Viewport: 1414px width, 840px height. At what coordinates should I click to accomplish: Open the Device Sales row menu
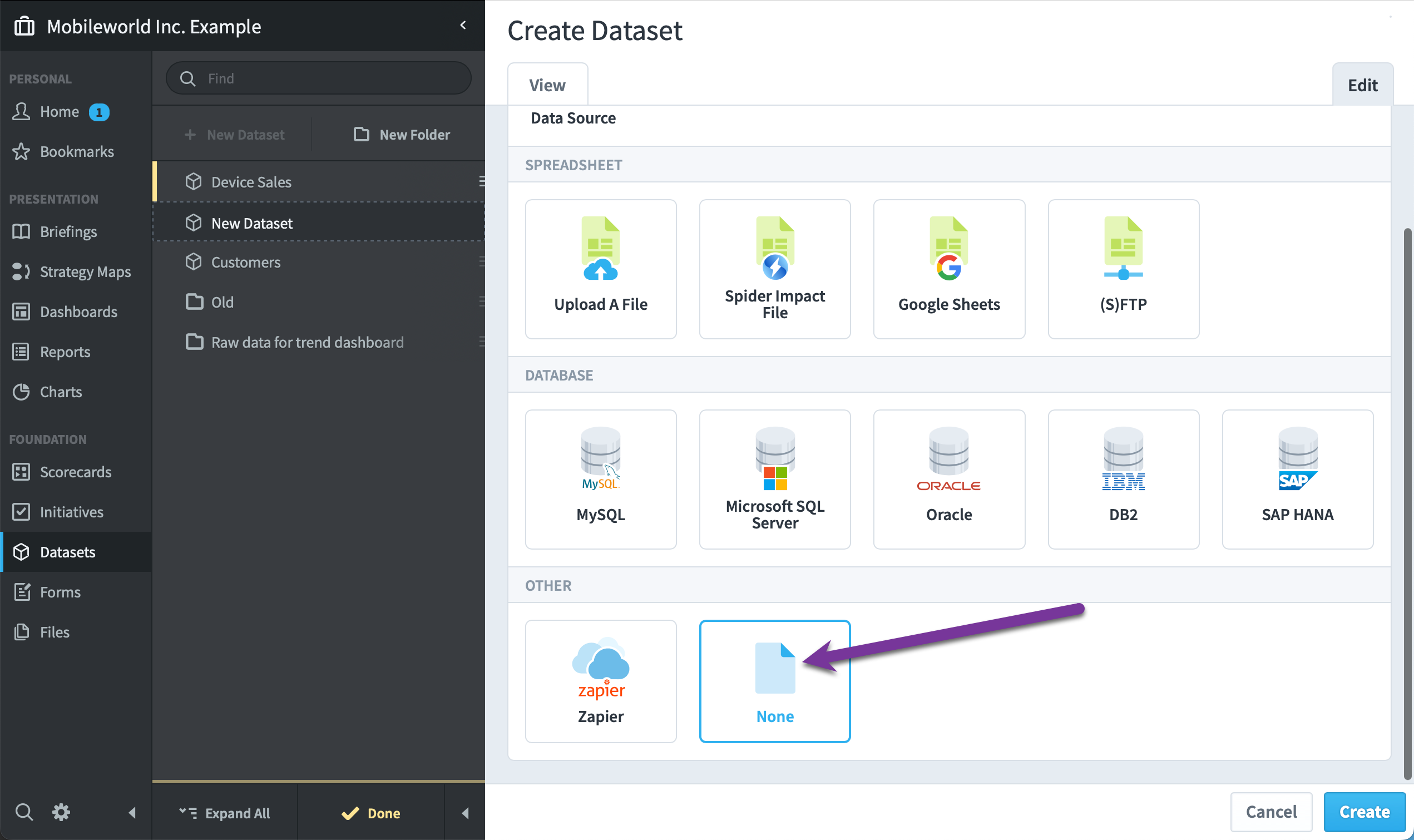[482, 181]
